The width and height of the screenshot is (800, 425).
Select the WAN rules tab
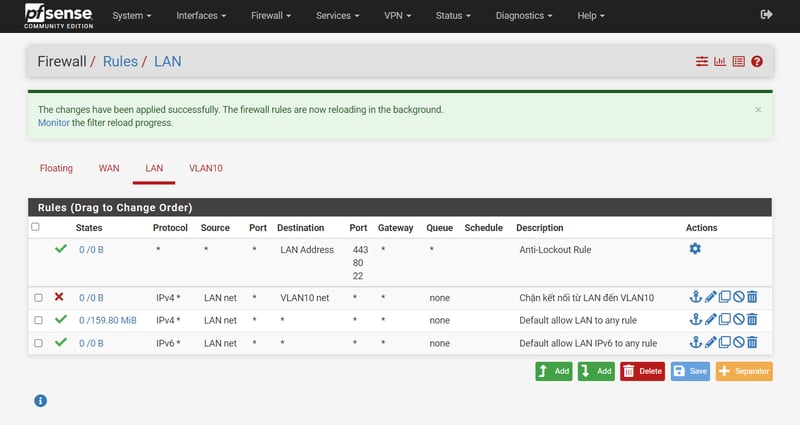109,168
